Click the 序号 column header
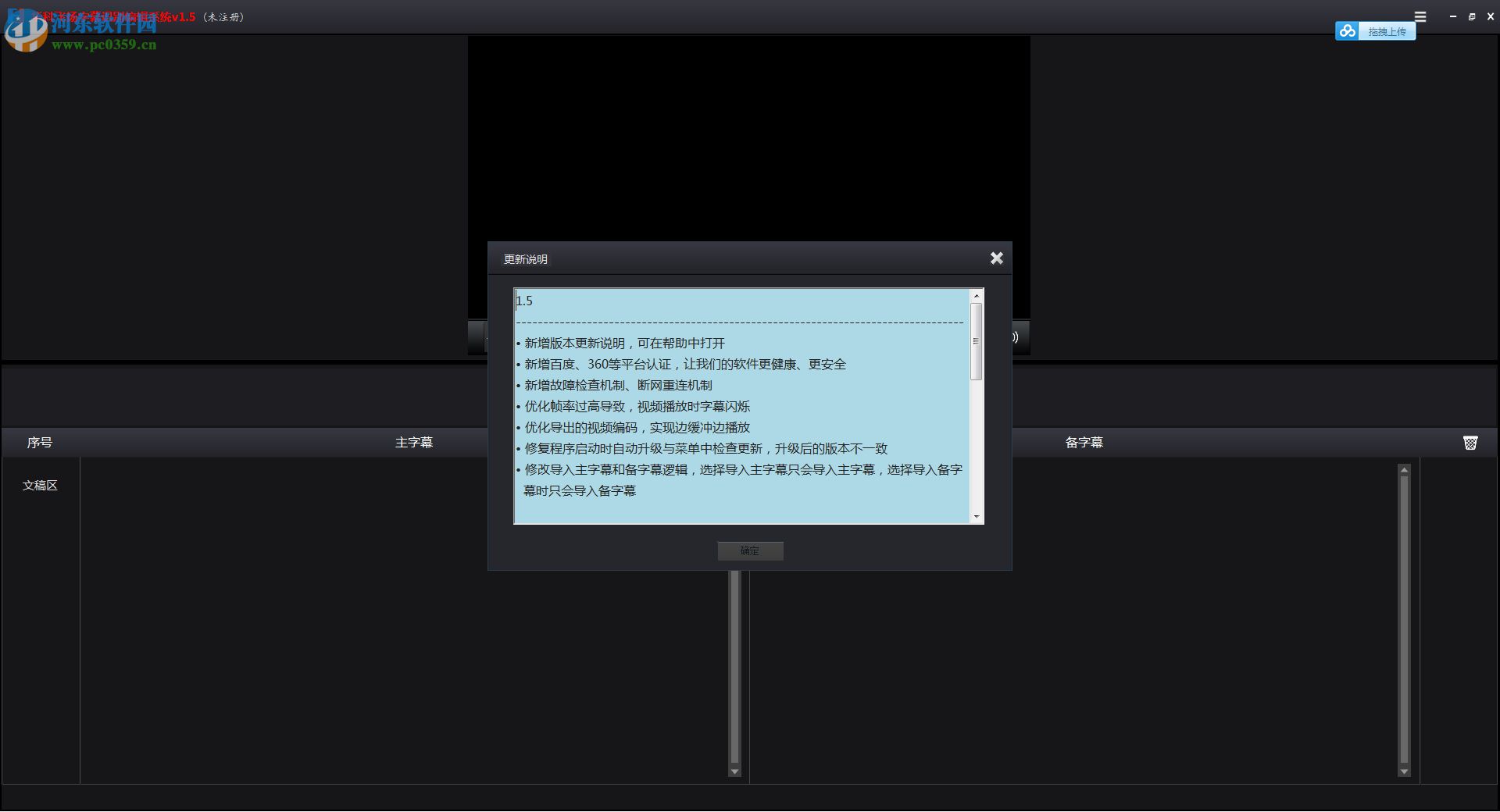The width and height of the screenshot is (1500, 812). click(38, 442)
